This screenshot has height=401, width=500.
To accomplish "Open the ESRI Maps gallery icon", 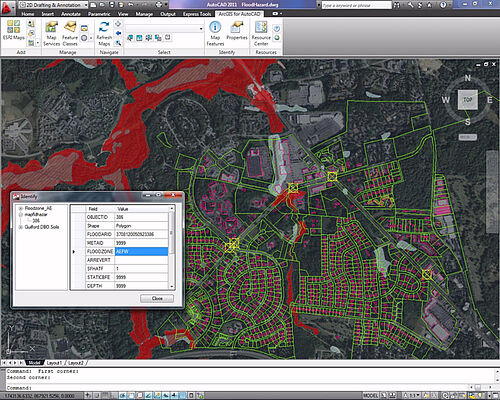I will click(14, 30).
